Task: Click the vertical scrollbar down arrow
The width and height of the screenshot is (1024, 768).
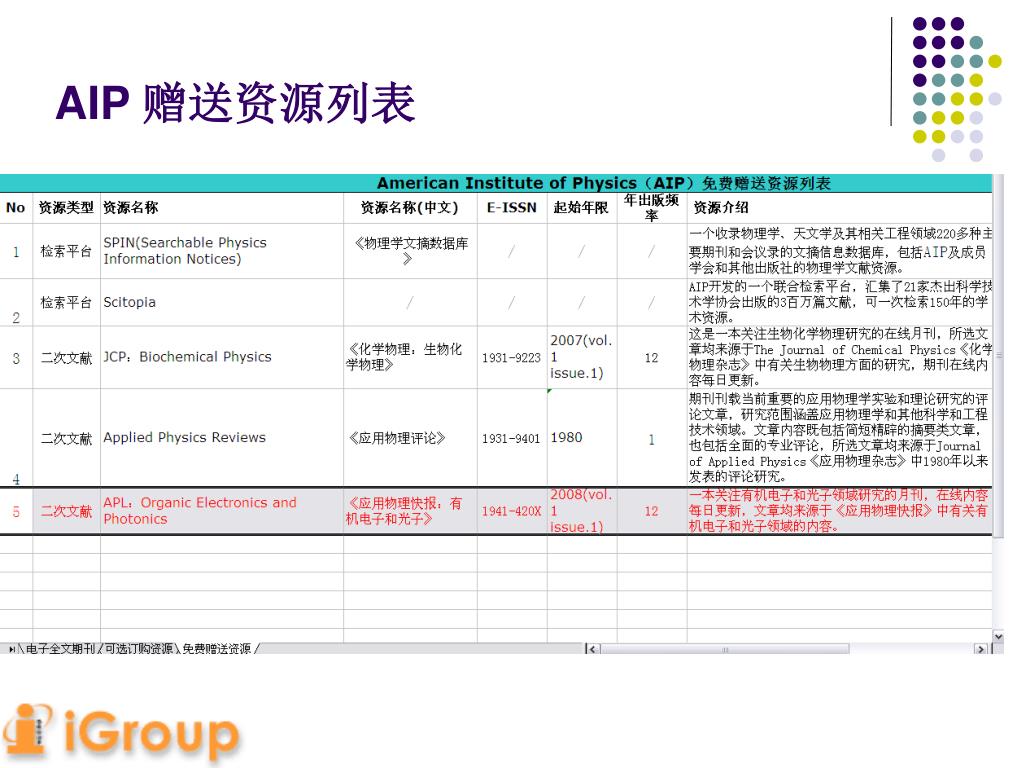Action: click(x=998, y=636)
